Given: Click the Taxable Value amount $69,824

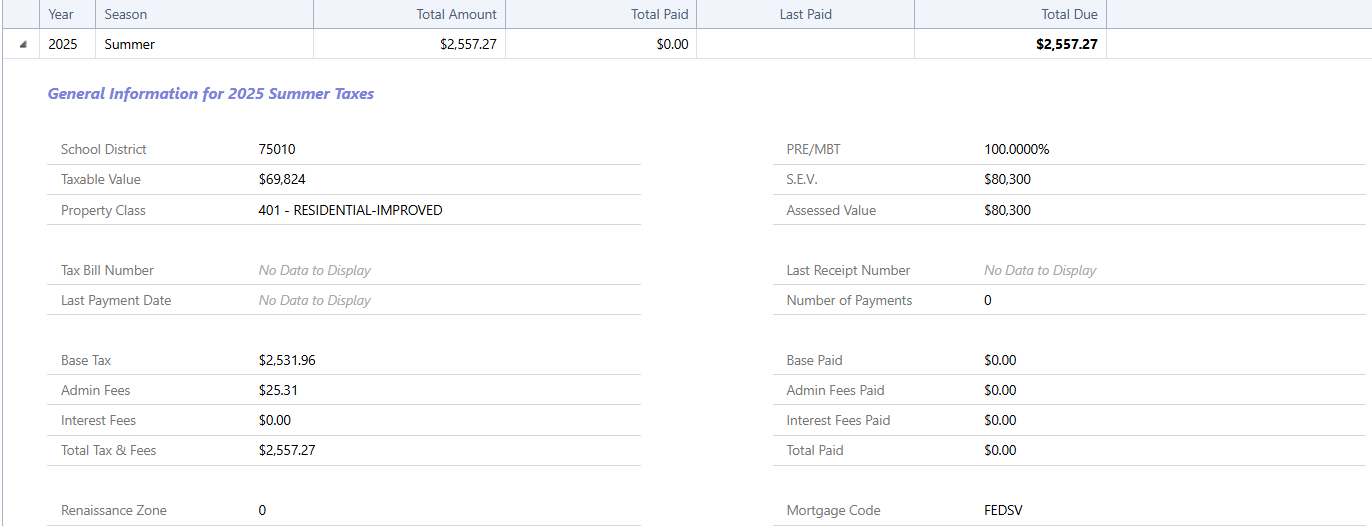Looking at the screenshot, I should [x=282, y=179].
